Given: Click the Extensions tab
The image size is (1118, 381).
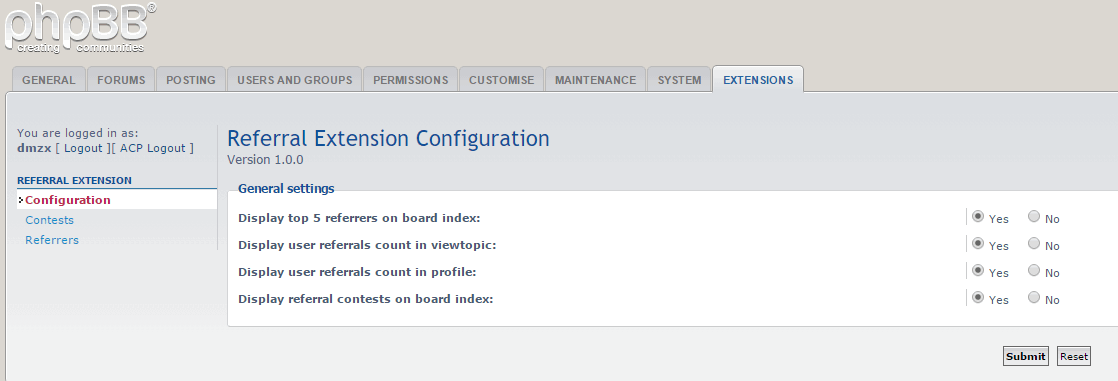Looking at the screenshot, I should pyautogui.click(x=758, y=80).
